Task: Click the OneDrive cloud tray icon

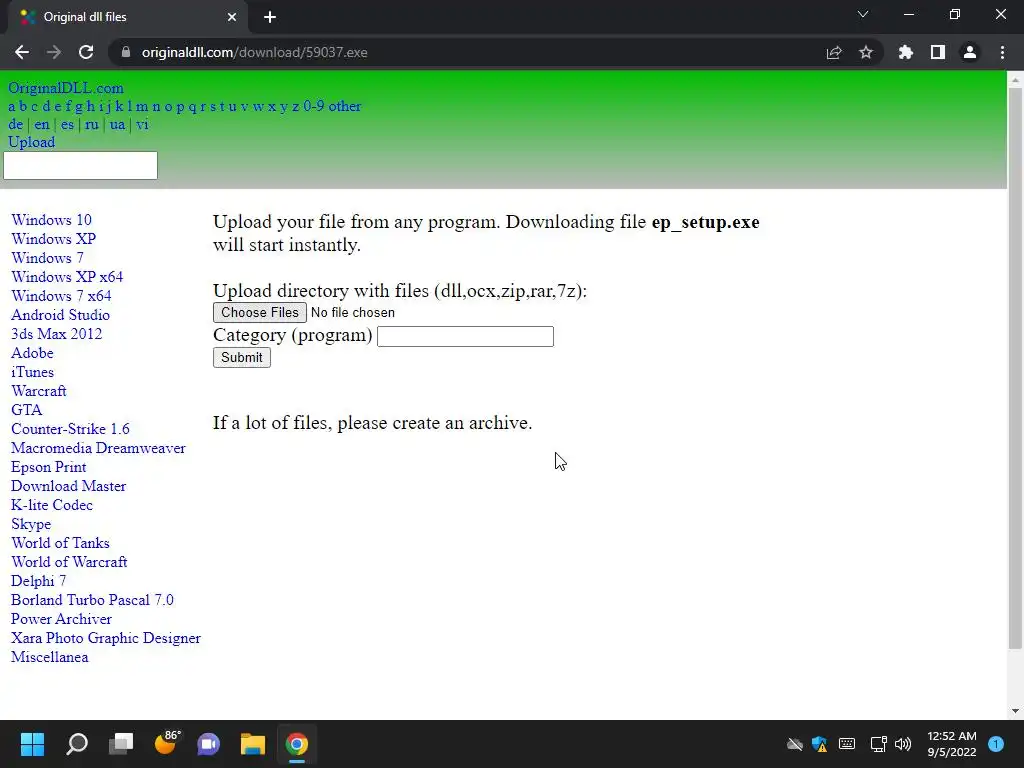Action: [x=794, y=744]
